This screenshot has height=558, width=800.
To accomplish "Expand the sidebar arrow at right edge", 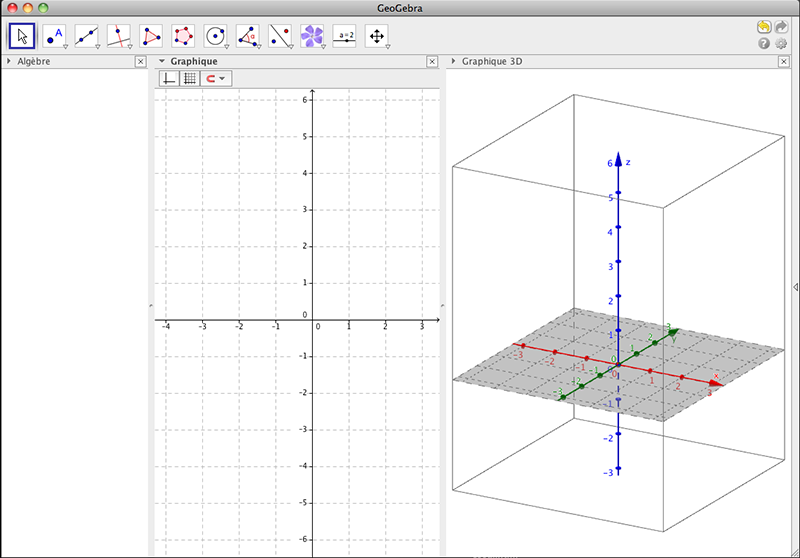I will tap(796, 287).
